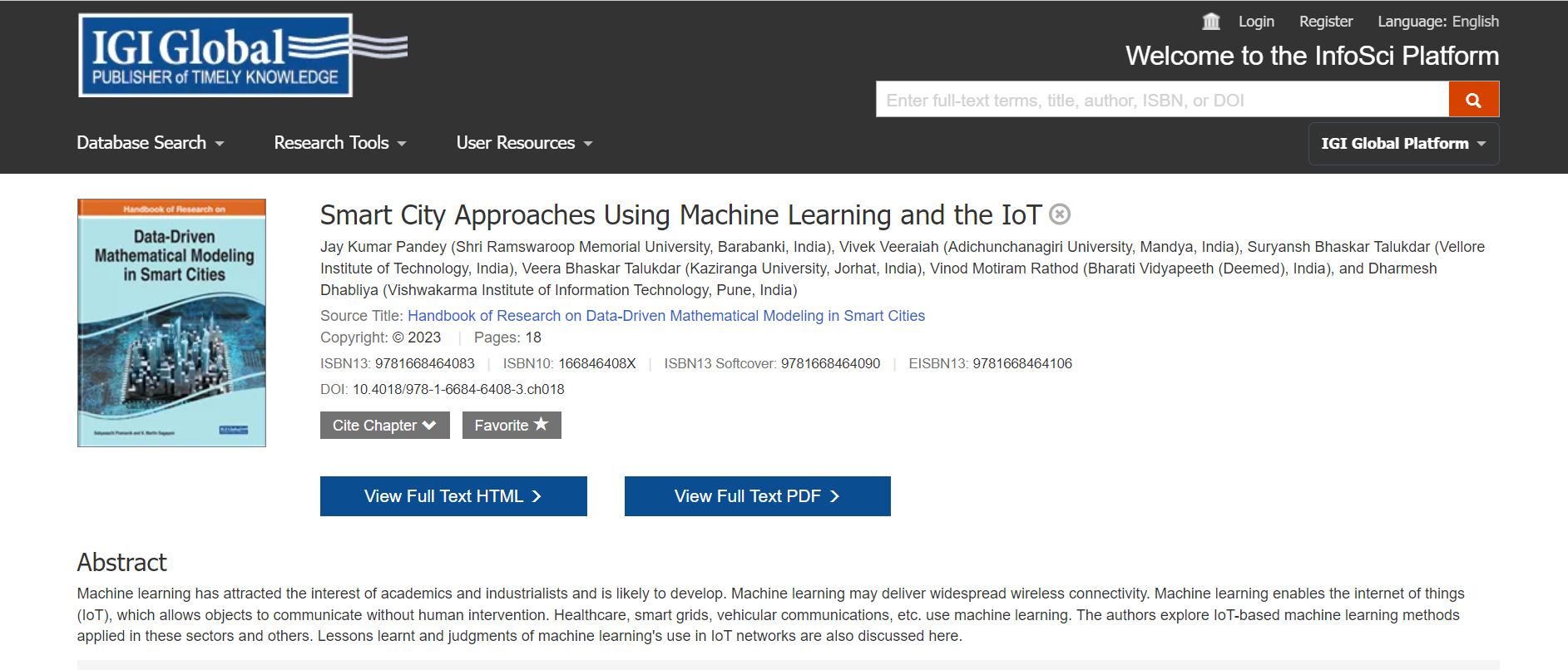The image size is (1568, 670).
Task: View Full Text PDF
Action: [758, 496]
